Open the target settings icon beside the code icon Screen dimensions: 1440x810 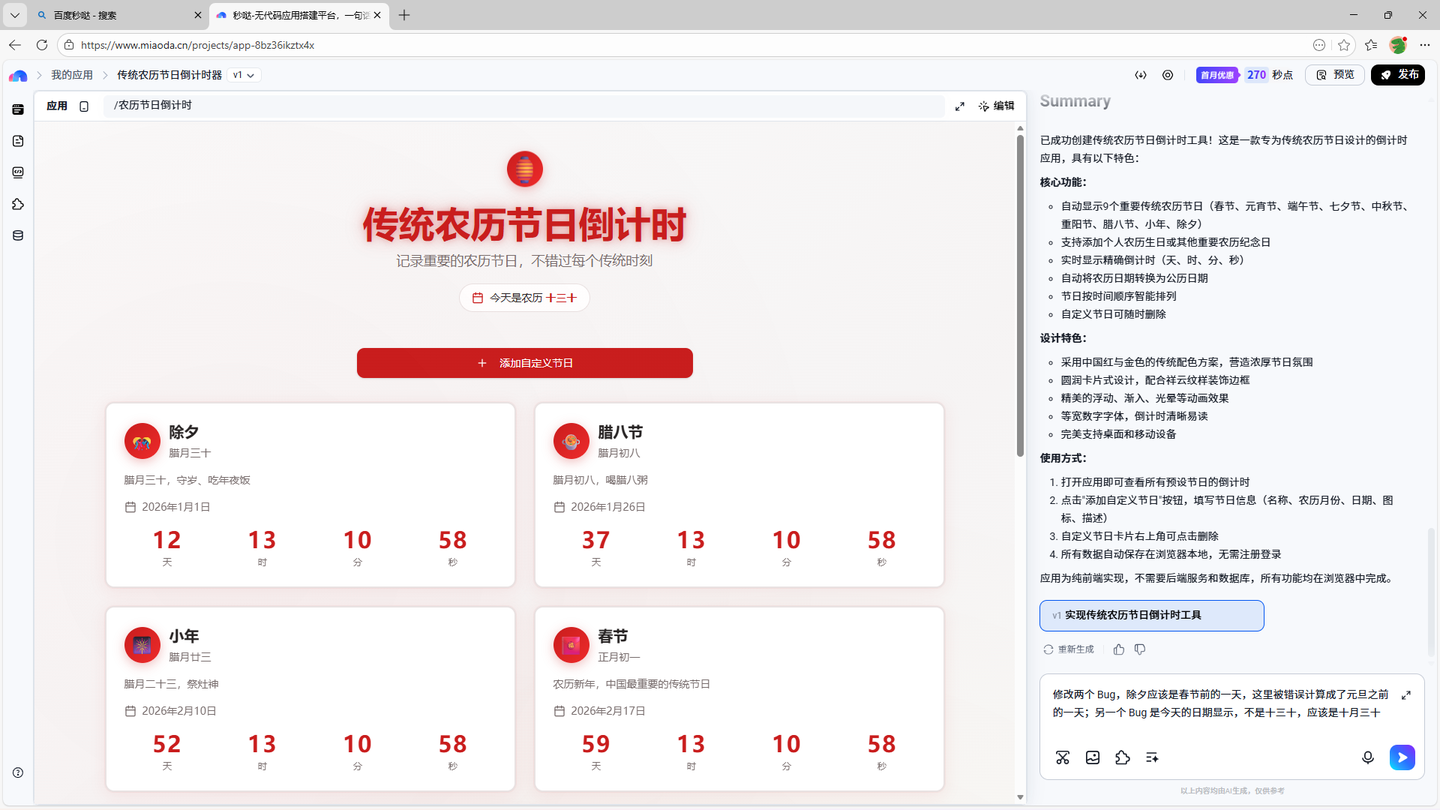pos(1167,74)
